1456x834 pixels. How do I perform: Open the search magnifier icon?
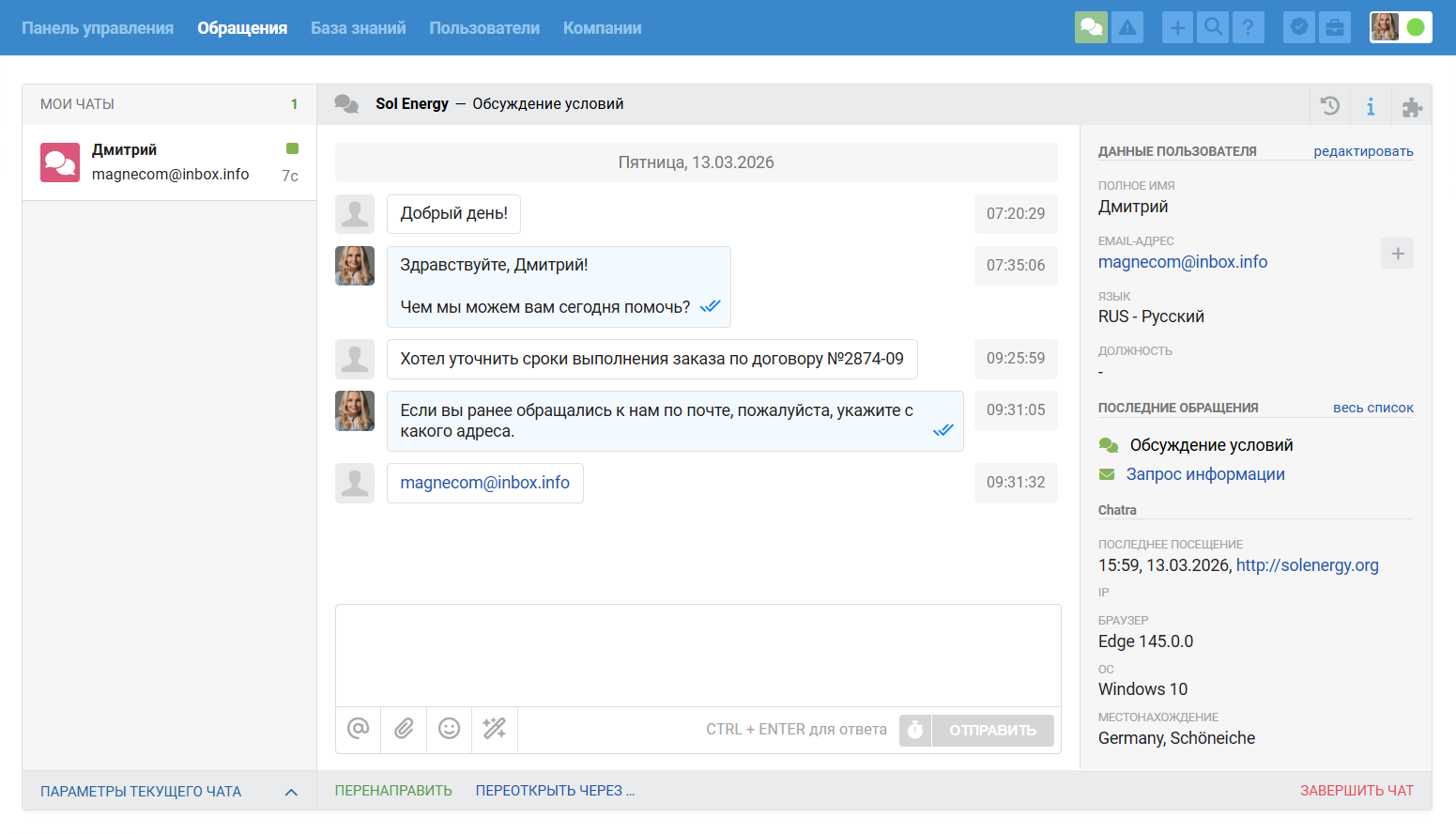pyautogui.click(x=1213, y=27)
